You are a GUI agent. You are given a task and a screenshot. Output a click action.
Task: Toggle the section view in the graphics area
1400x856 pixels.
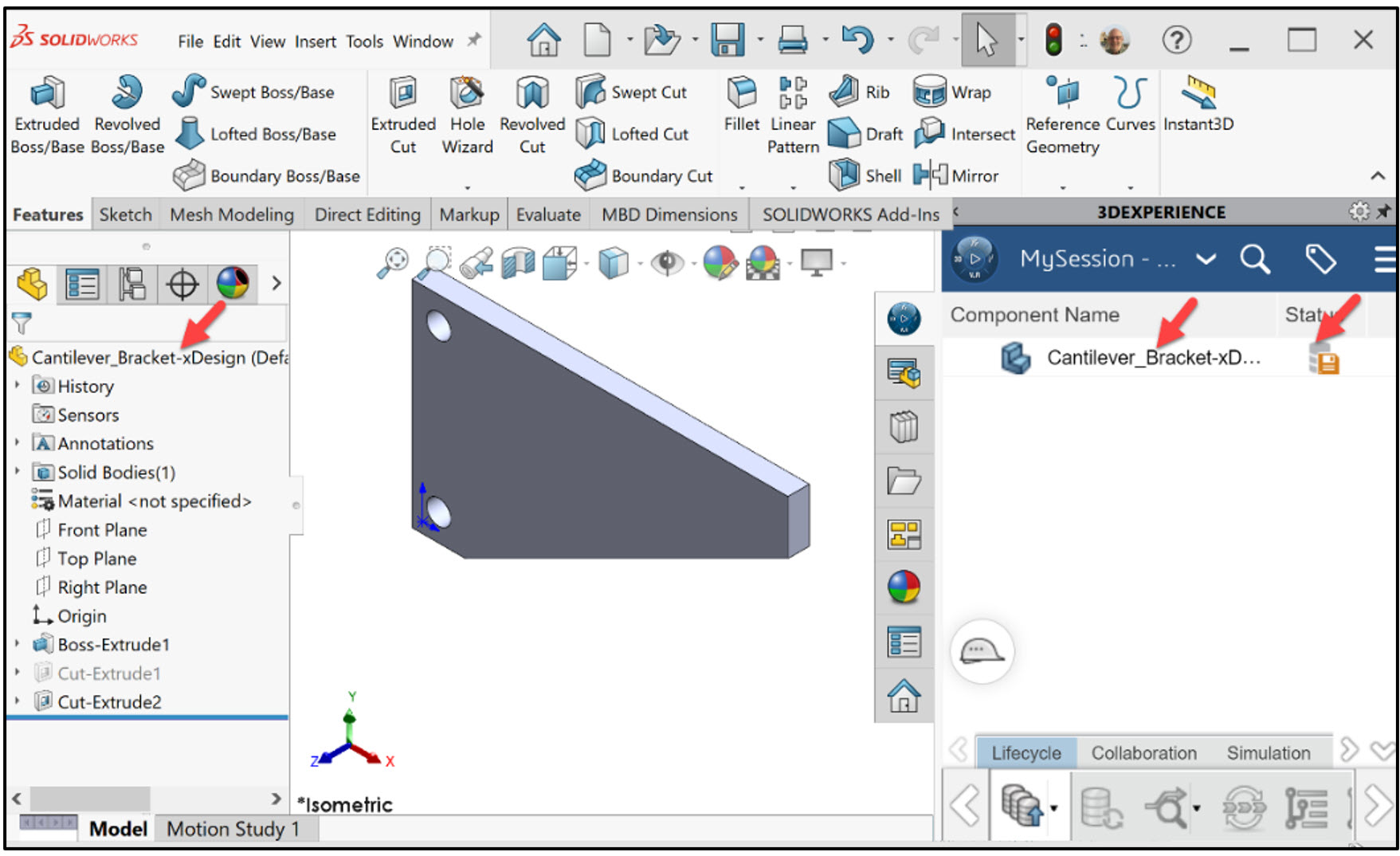tap(519, 261)
